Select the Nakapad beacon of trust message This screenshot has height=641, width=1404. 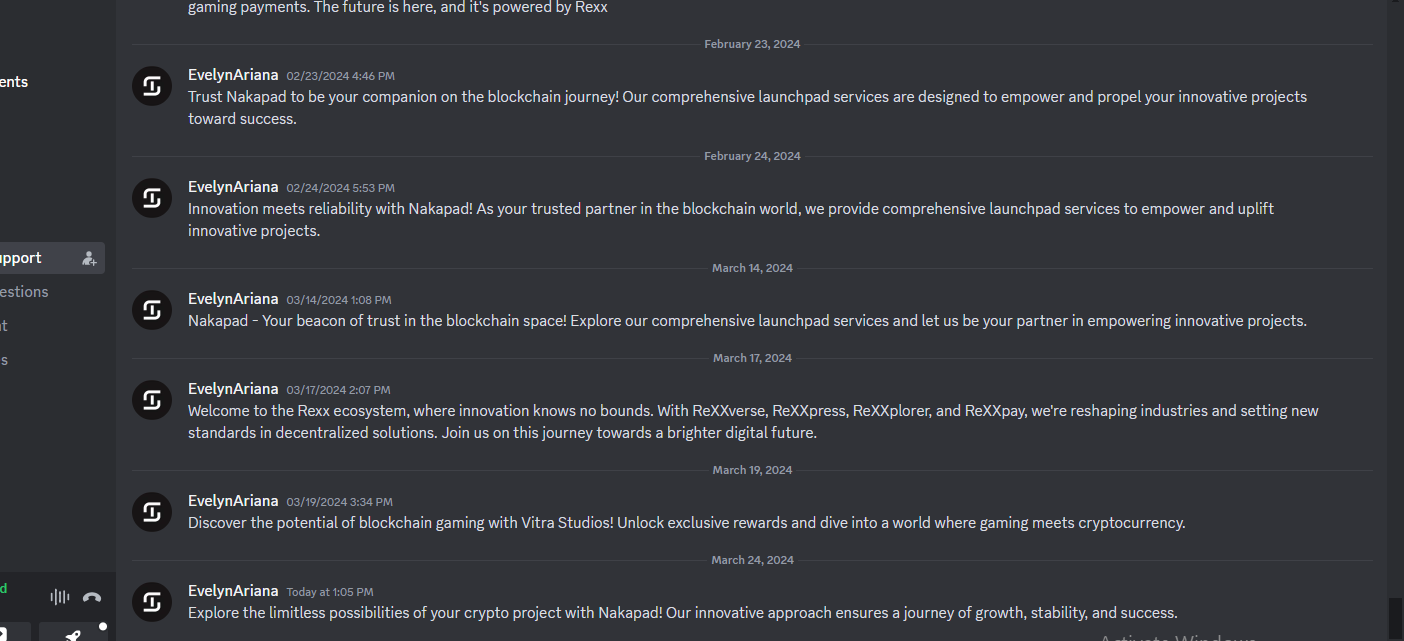(x=747, y=321)
